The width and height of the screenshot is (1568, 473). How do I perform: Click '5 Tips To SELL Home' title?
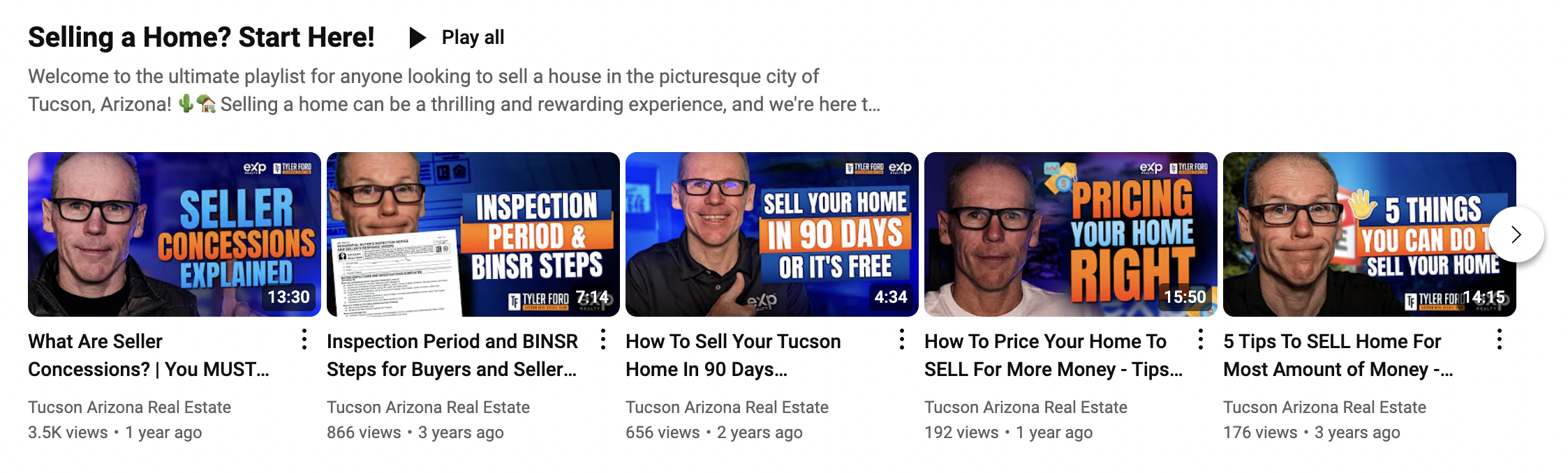(x=1338, y=355)
